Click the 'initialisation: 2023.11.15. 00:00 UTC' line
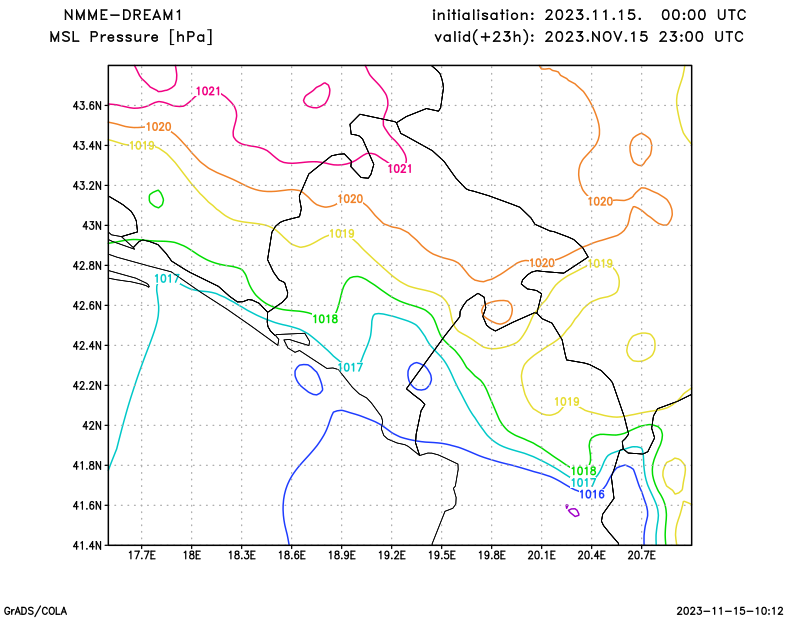800x618 pixels. (589, 15)
